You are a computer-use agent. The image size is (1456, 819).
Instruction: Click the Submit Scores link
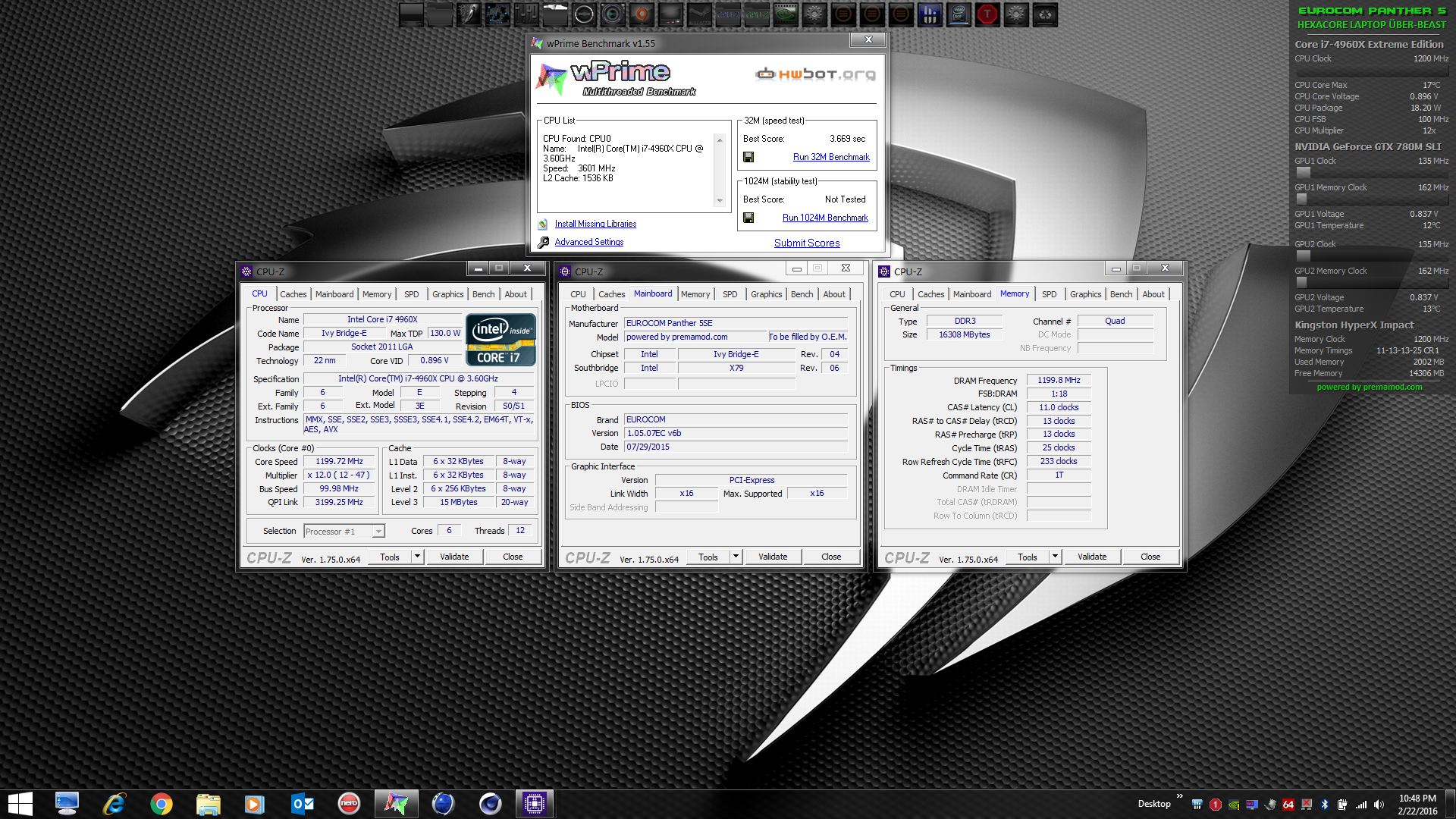[x=807, y=243]
